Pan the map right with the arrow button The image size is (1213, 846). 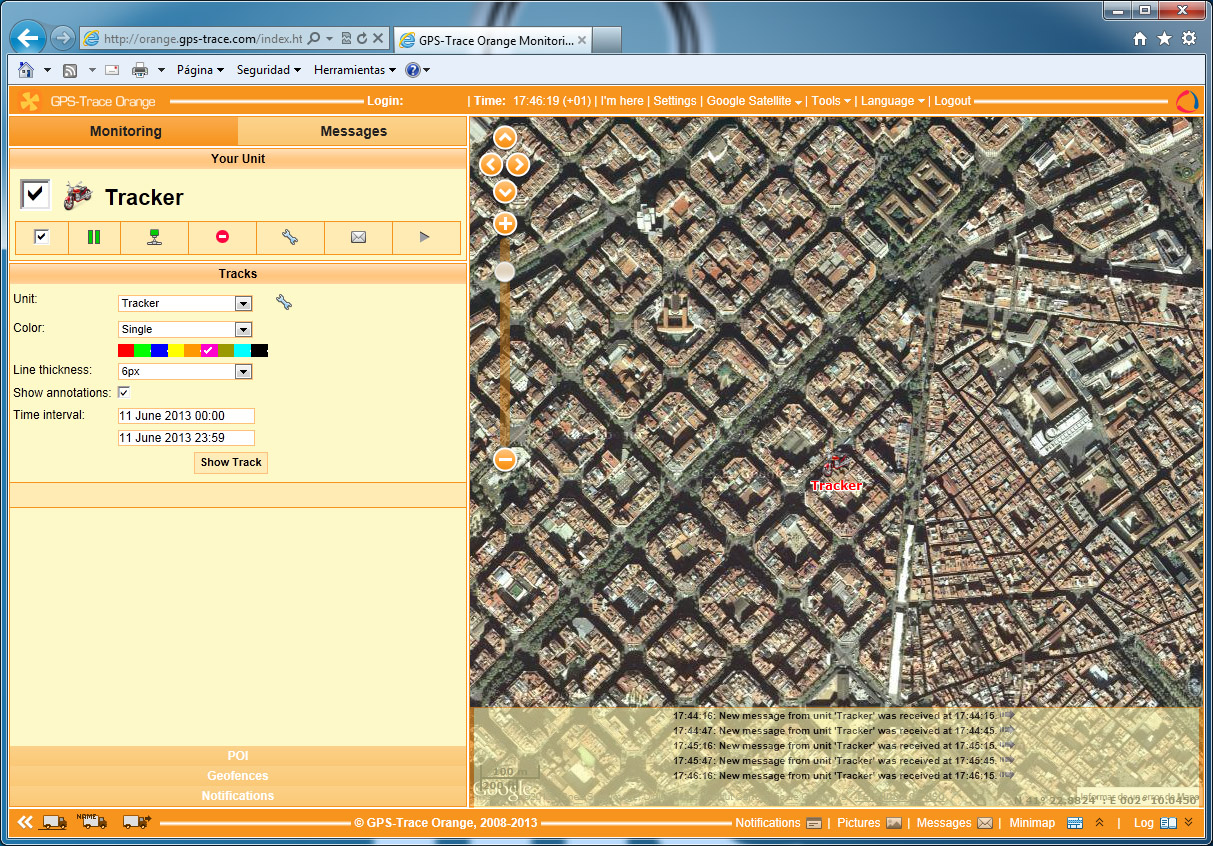(518, 164)
